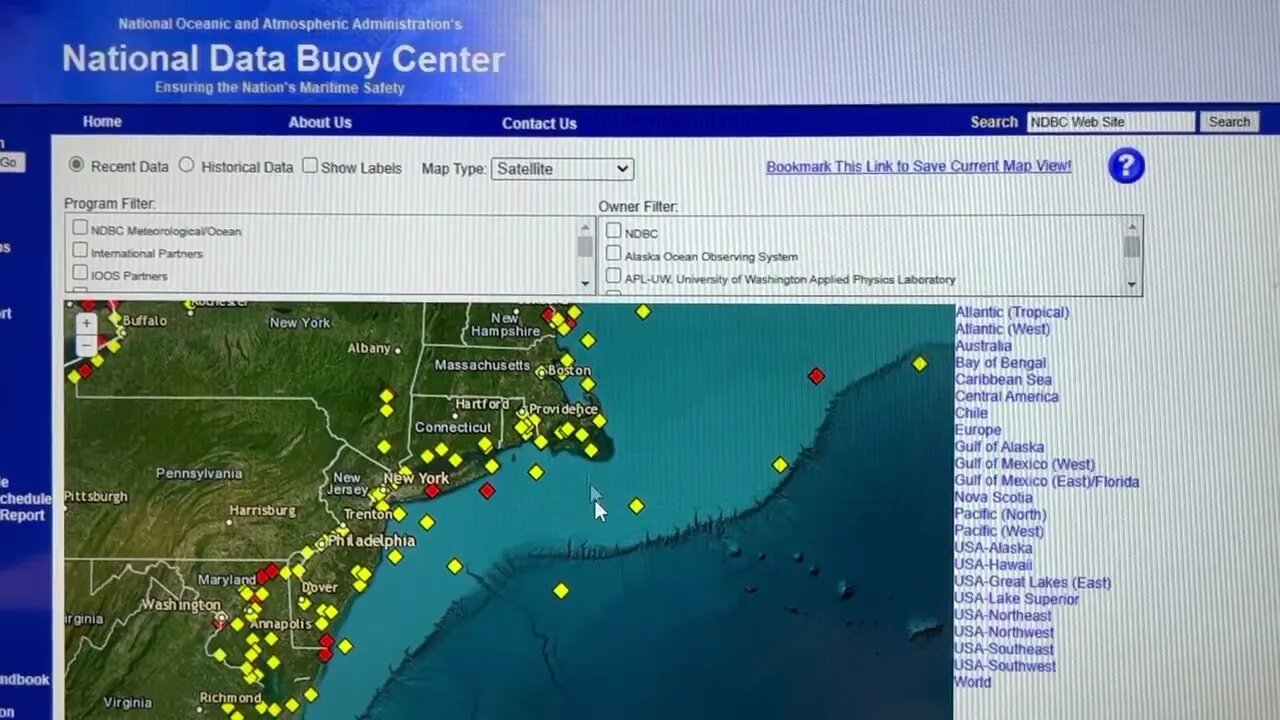Open the Atlantic (Tropical) region link
The width and height of the screenshot is (1280, 720).
(1012, 312)
